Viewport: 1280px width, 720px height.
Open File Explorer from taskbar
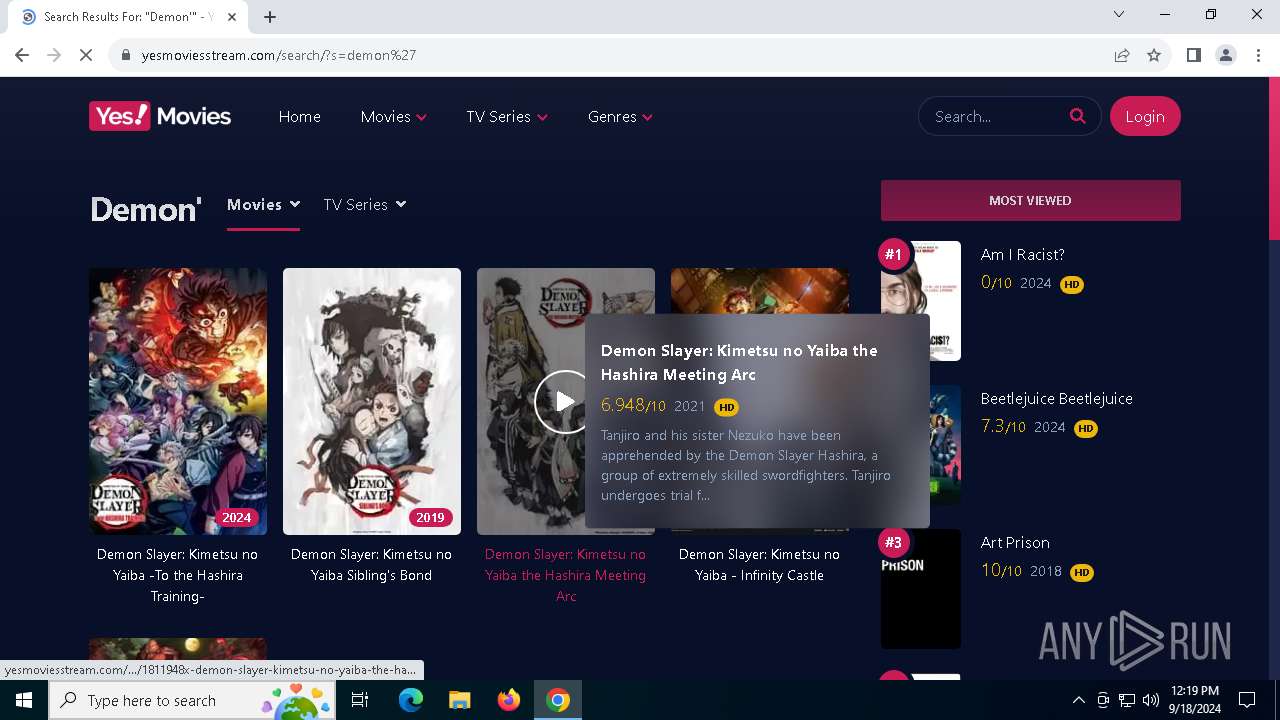(459, 700)
